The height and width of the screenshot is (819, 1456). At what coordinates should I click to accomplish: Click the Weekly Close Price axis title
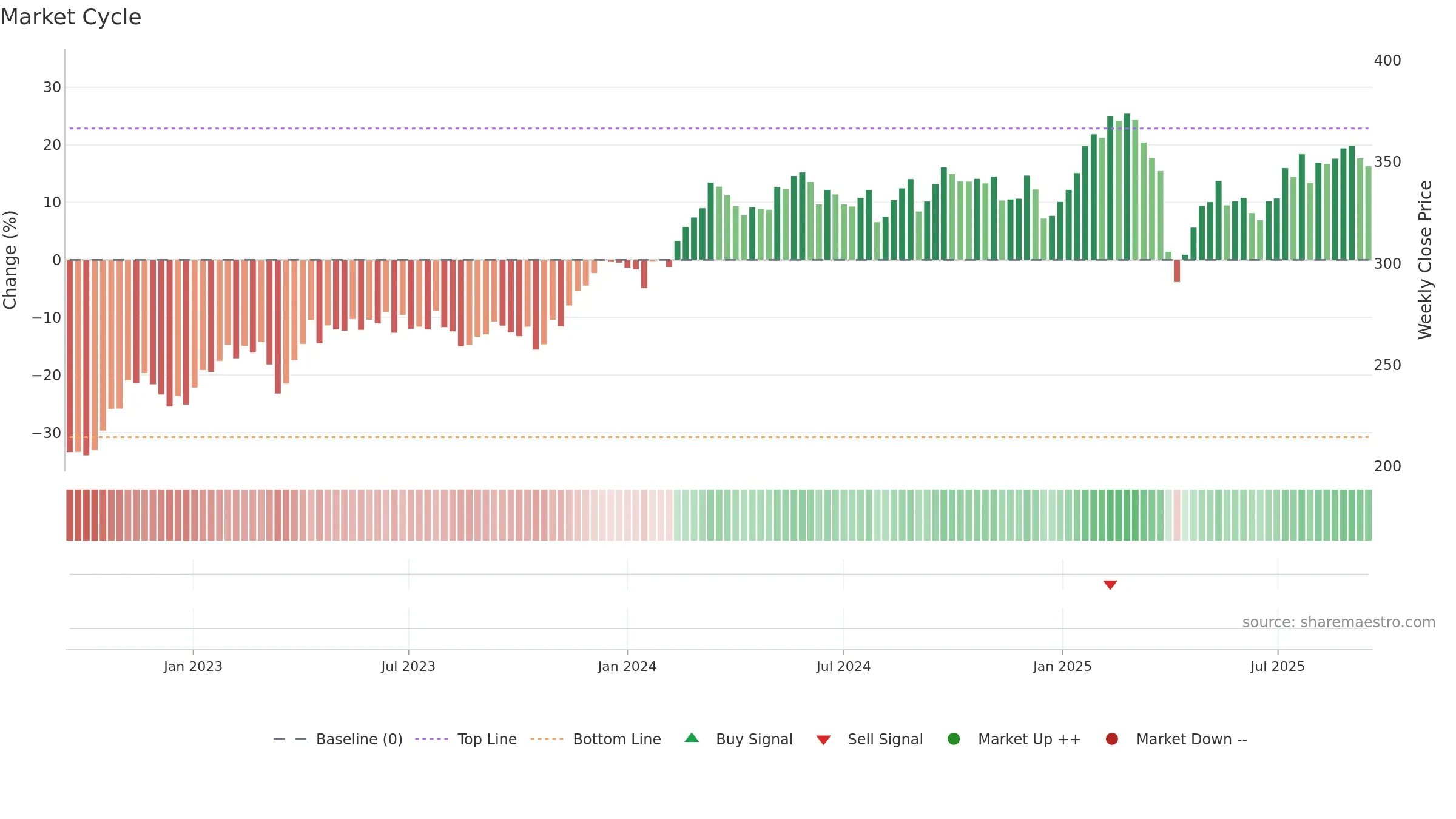(1425, 260)
